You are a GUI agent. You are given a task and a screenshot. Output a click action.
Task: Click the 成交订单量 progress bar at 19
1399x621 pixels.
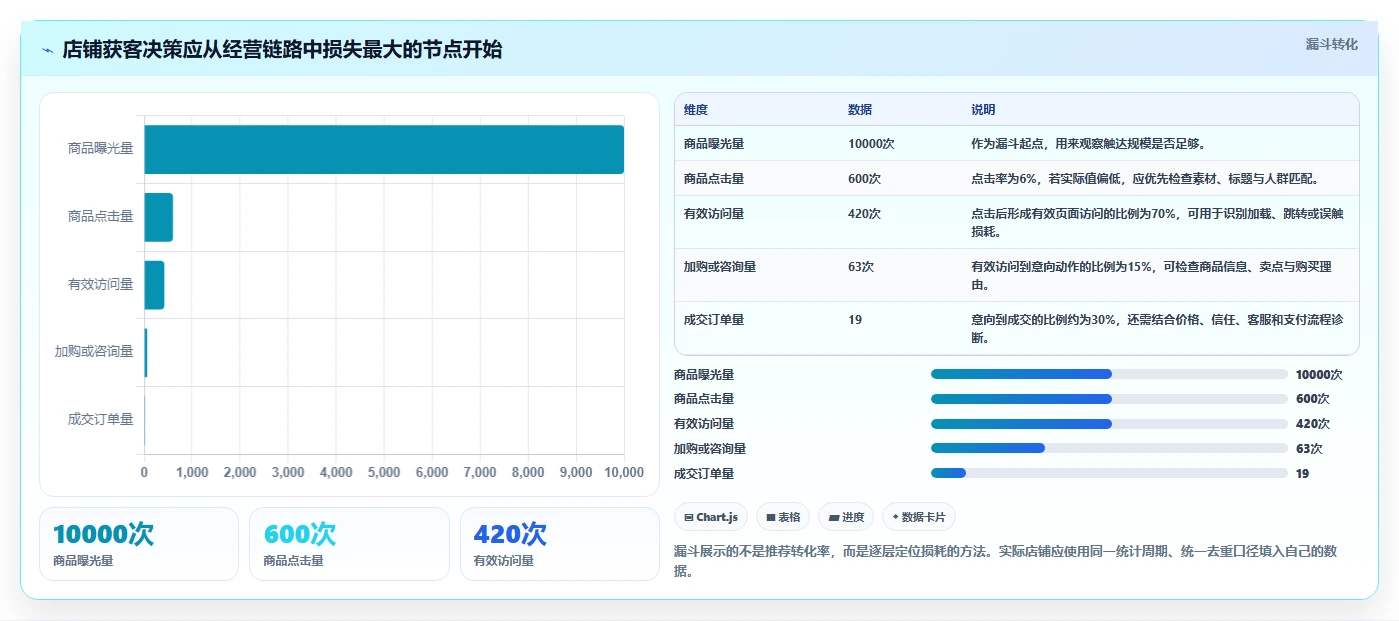(x=1109, y=473)
